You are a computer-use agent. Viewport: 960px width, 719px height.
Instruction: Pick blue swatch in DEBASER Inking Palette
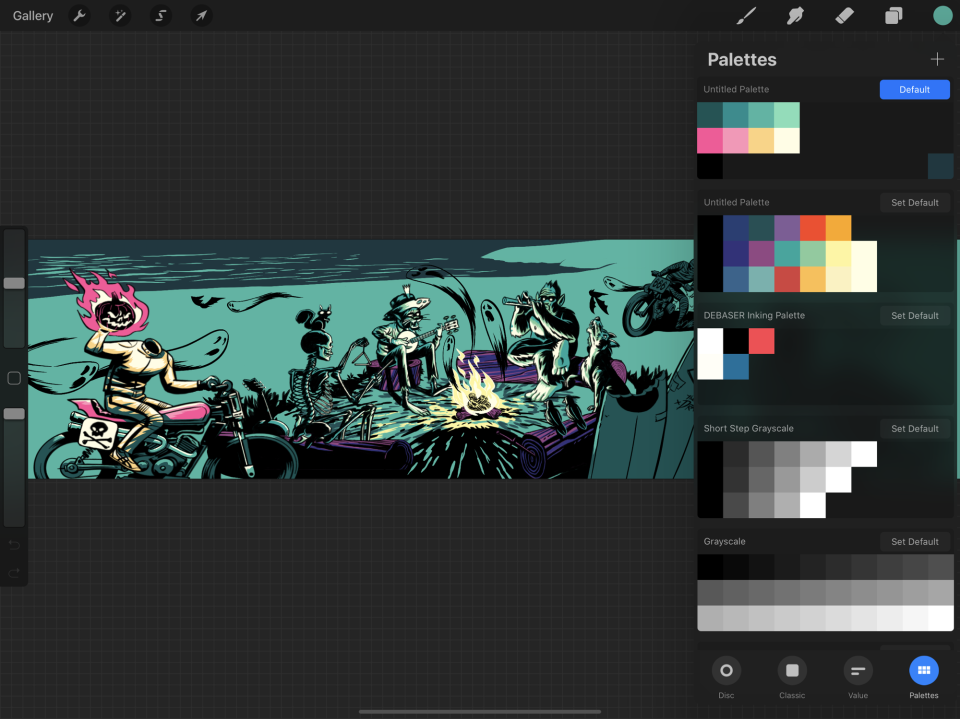coord(735,367)
